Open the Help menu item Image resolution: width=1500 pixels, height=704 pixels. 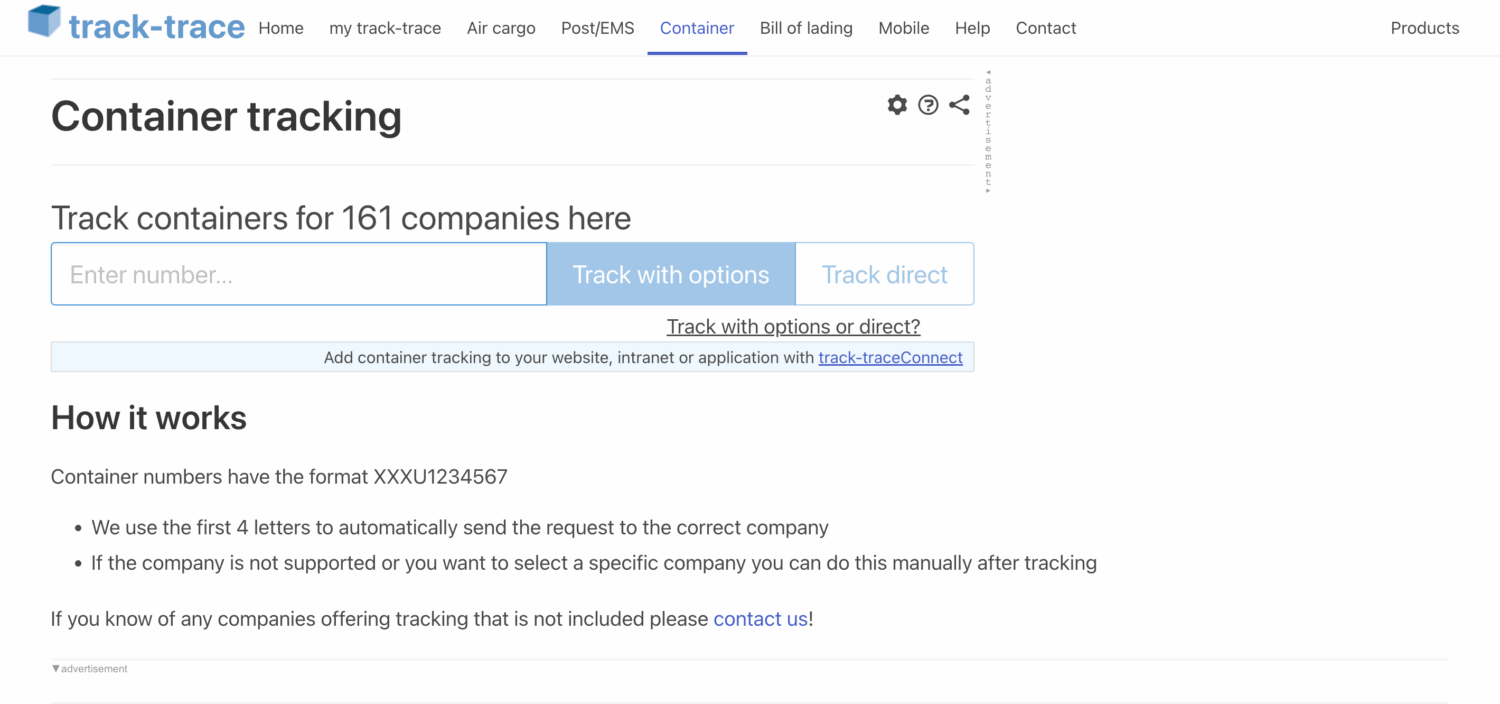pos(972,28)
